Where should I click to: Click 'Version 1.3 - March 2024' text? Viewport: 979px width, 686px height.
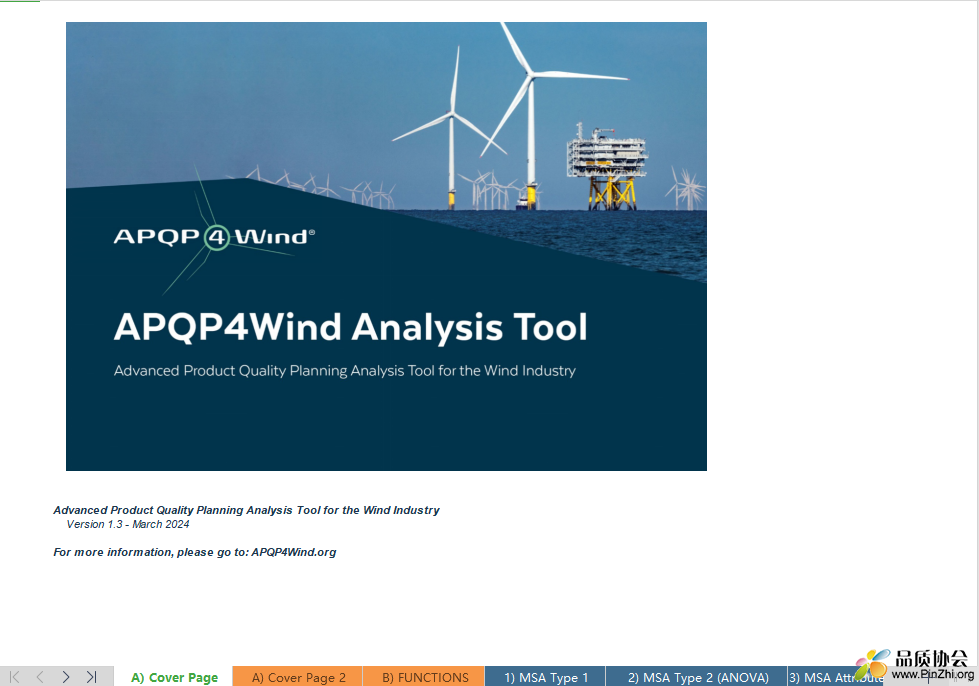click(x=128, y=524)
